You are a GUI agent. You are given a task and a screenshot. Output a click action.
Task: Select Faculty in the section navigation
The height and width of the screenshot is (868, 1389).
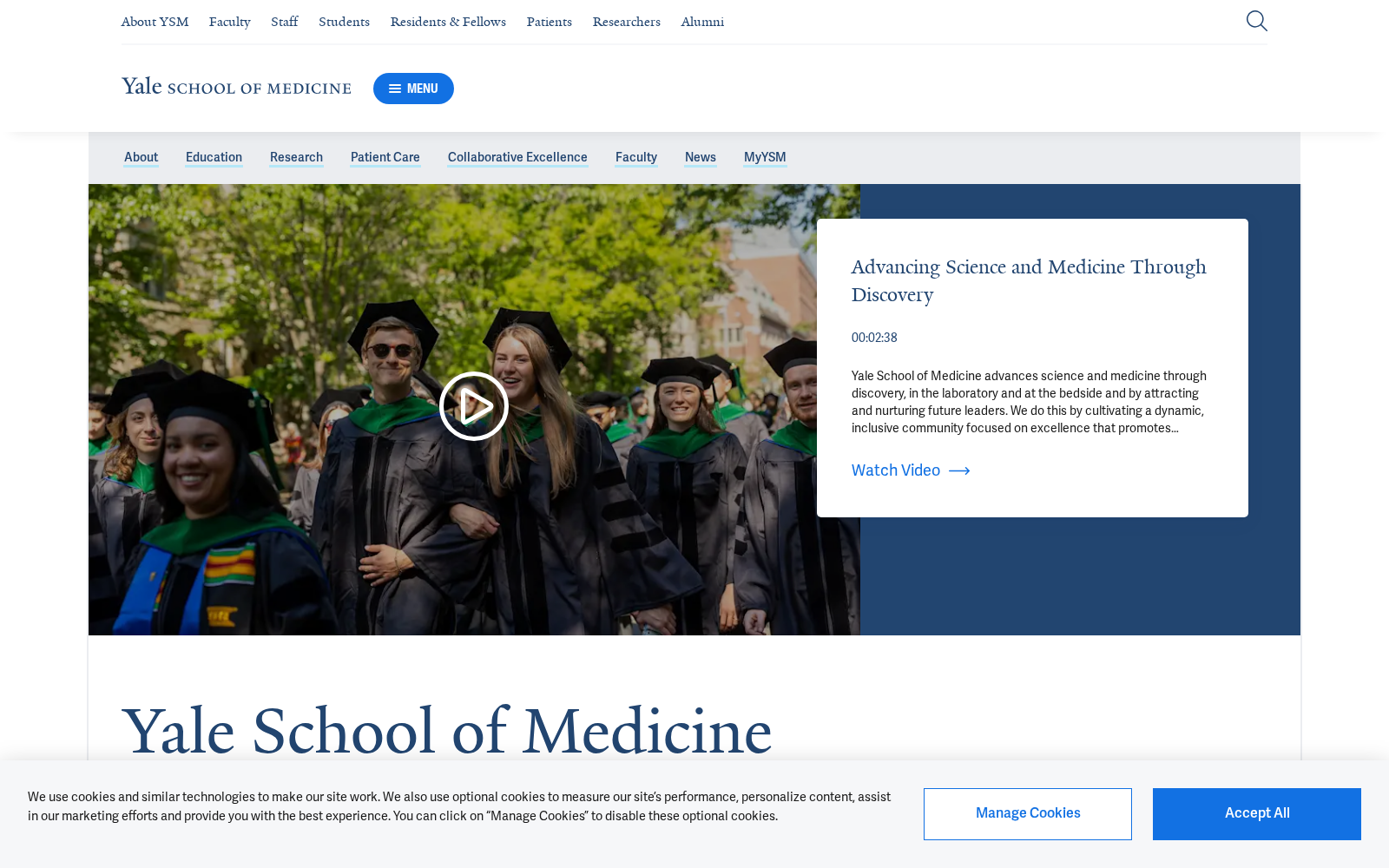tap(636, 157)
